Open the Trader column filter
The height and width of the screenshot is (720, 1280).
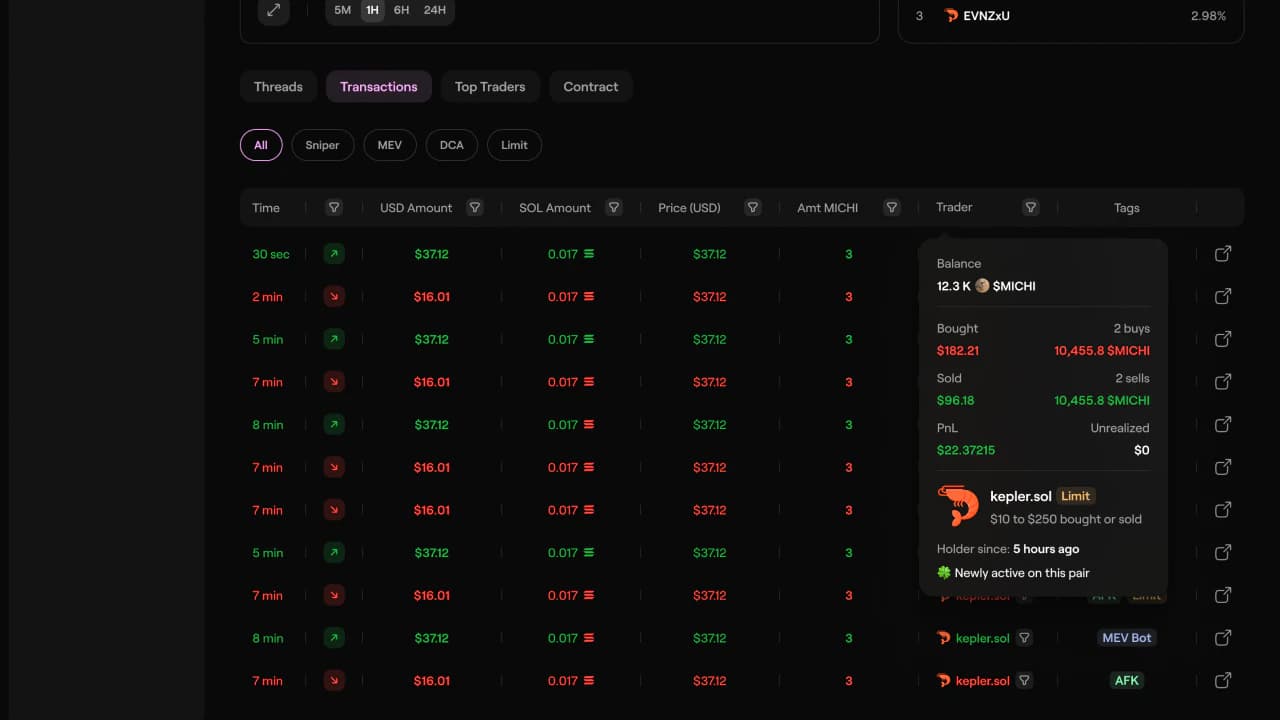click(x=1030, y=208)
